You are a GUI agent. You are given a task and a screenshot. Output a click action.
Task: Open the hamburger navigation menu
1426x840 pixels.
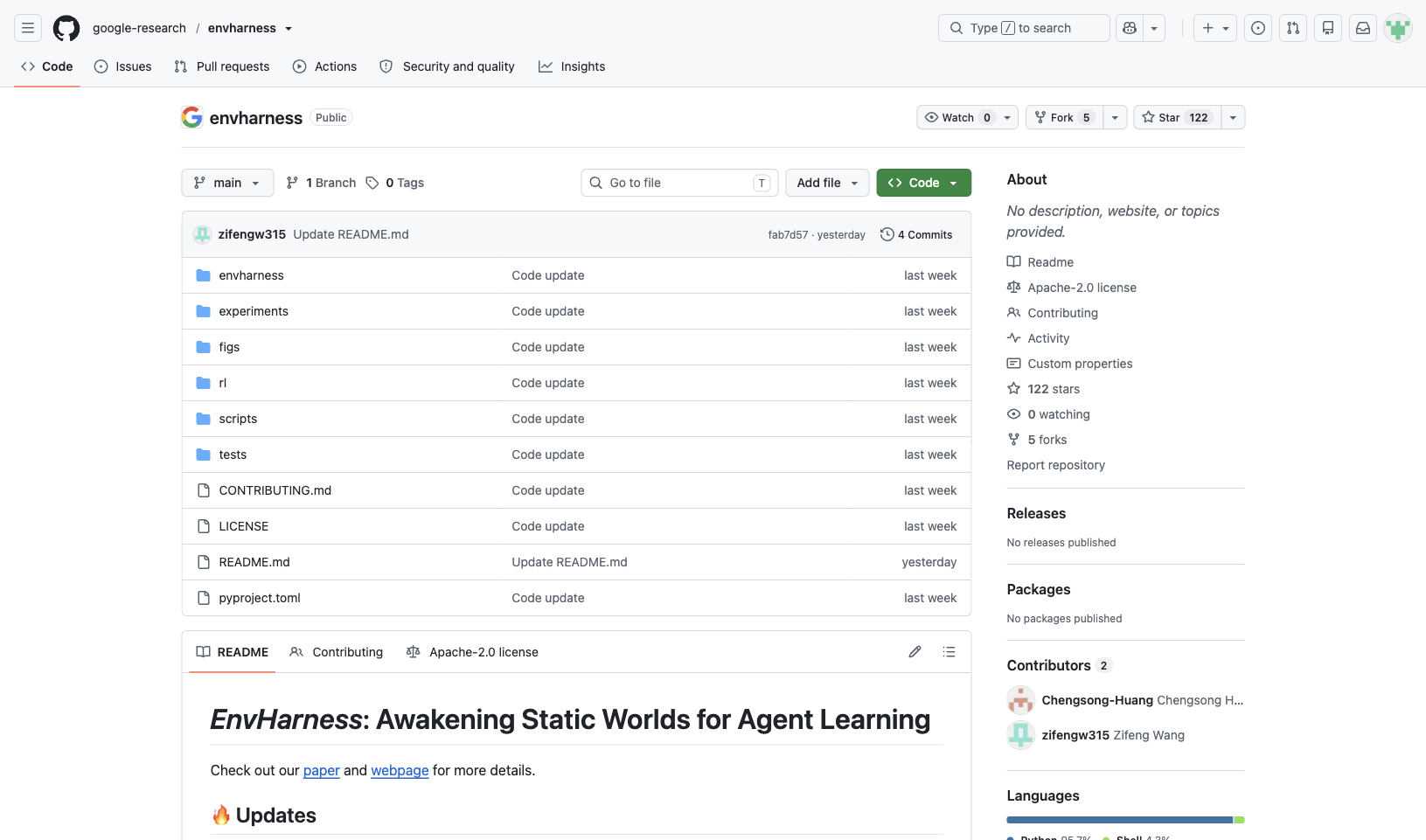[x=28, y=28]
